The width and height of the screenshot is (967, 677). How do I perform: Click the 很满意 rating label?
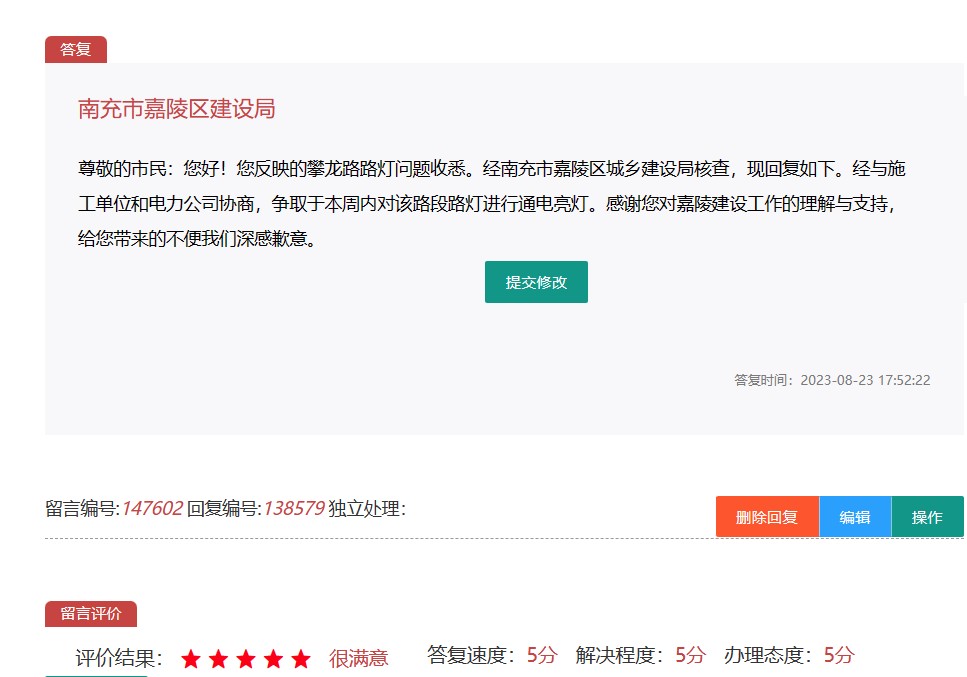pos(358,658)
